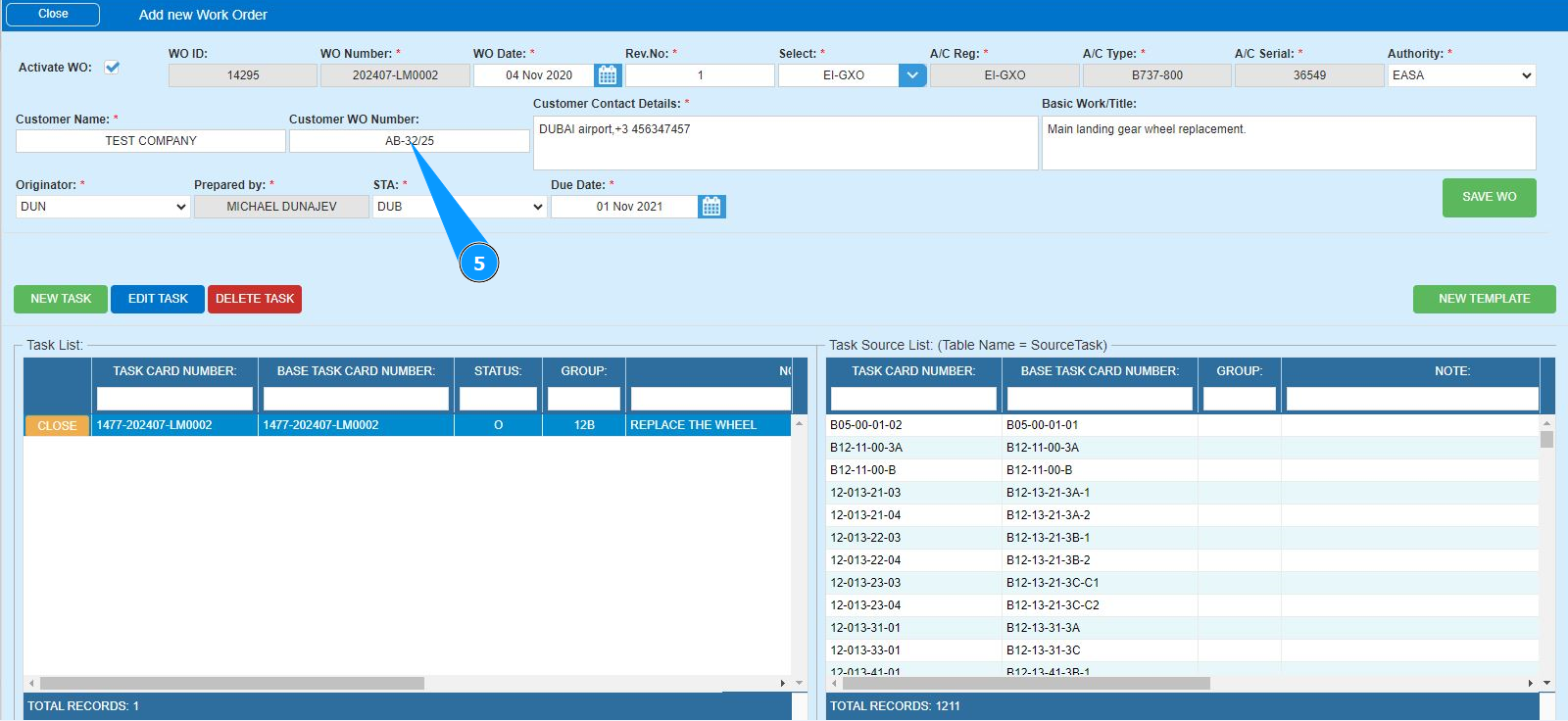This screenshot has height=721, width=1568.
Task: Open the Authority dropdown showing EASA
Action: pos(1461,75)
